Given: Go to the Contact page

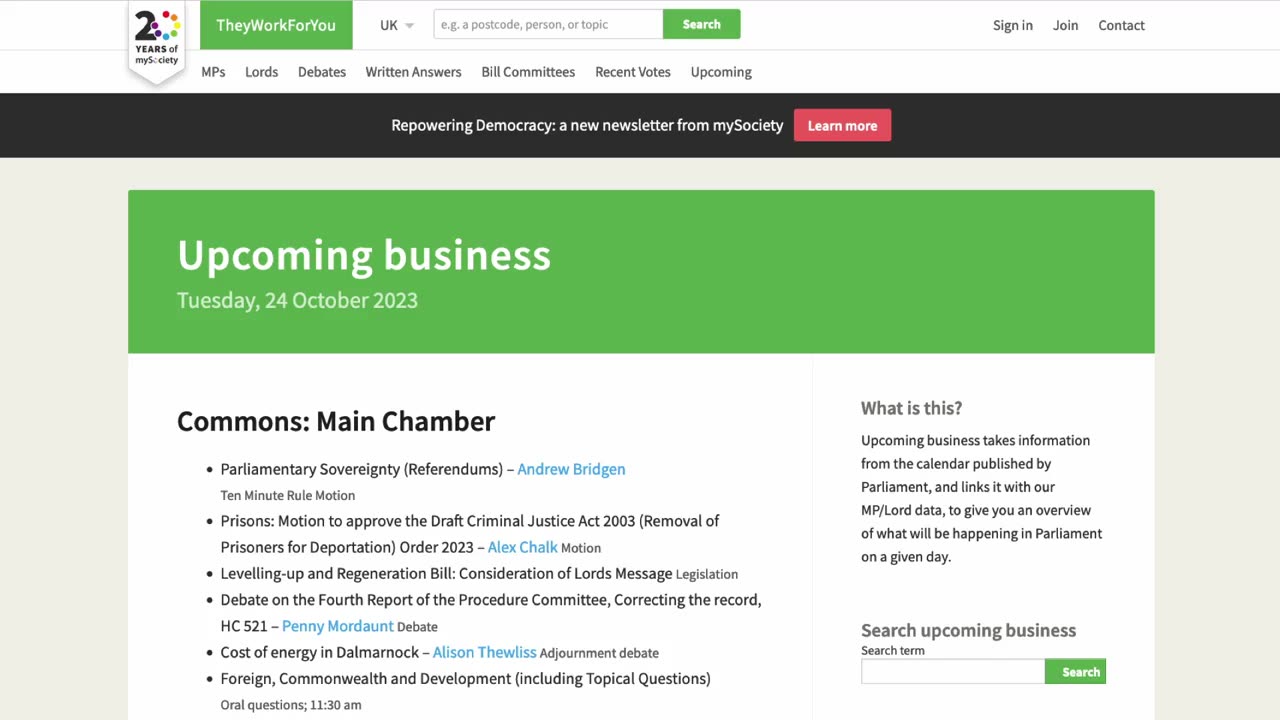Looking at the screenshot, I should pyautogui.click(x=1121, y=25).
